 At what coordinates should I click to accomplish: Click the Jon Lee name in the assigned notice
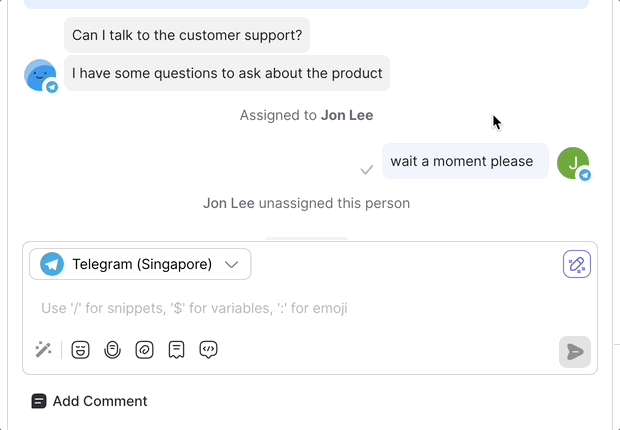pos(347,115)
